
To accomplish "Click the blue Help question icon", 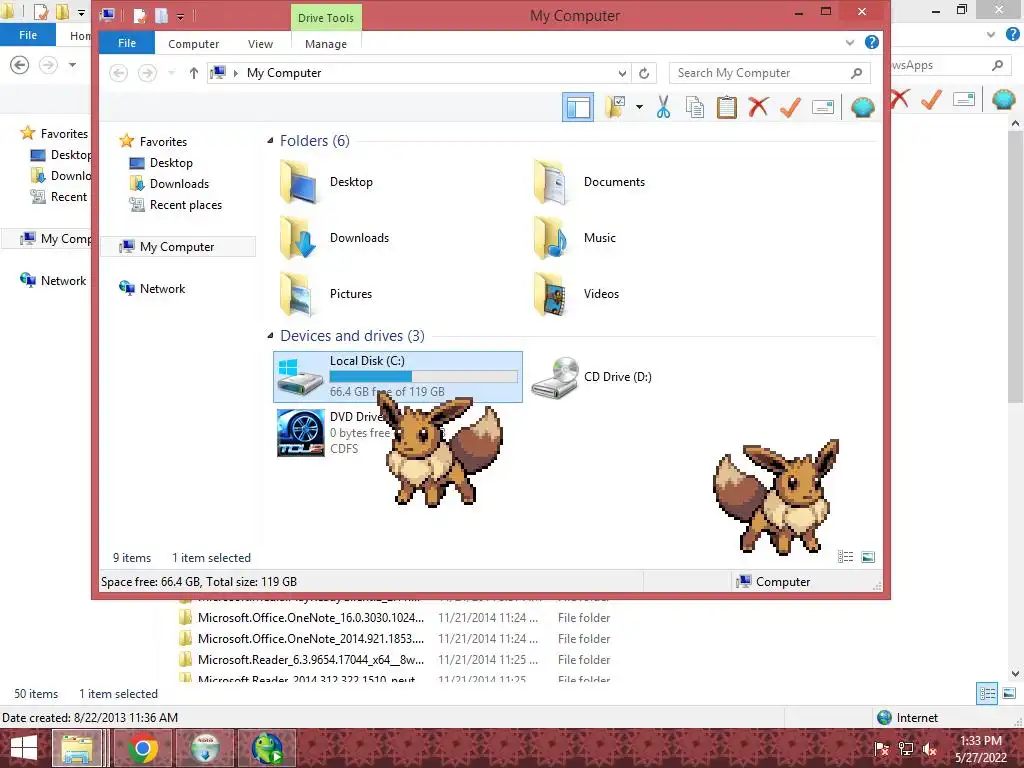I will coord(872,42).
